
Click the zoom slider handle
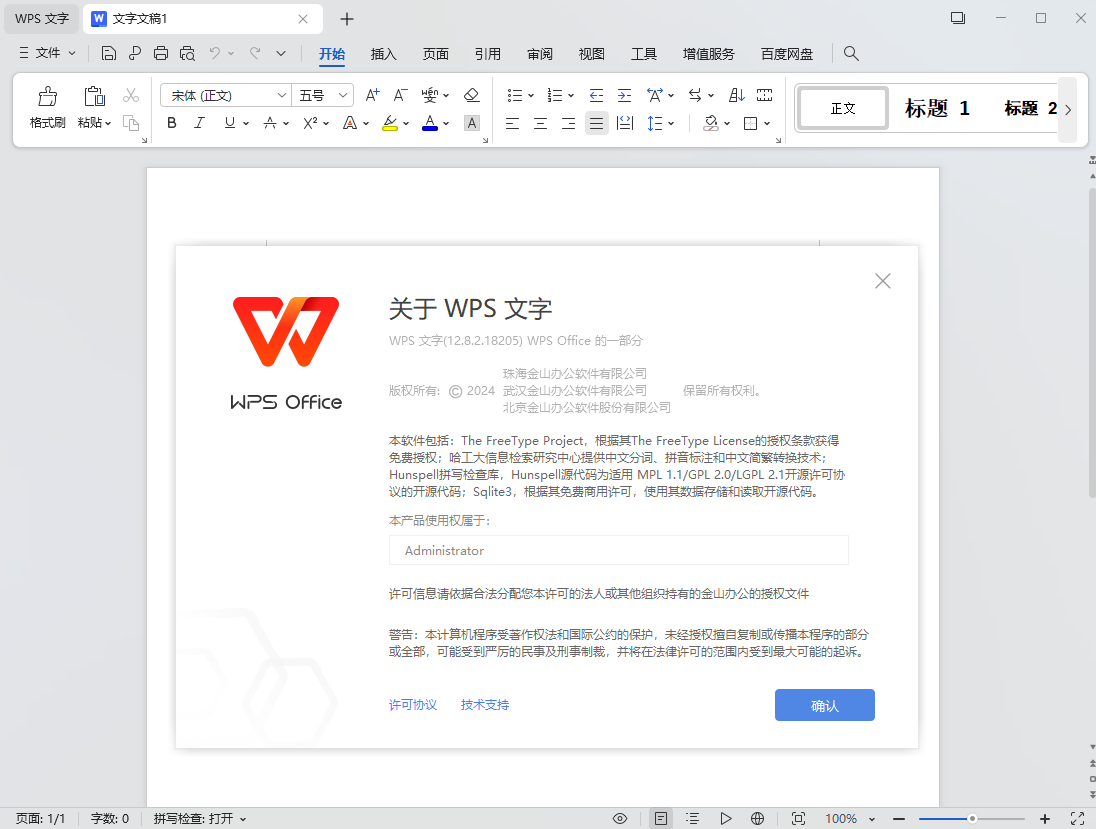pyautogui.click(x=972, y=819)
